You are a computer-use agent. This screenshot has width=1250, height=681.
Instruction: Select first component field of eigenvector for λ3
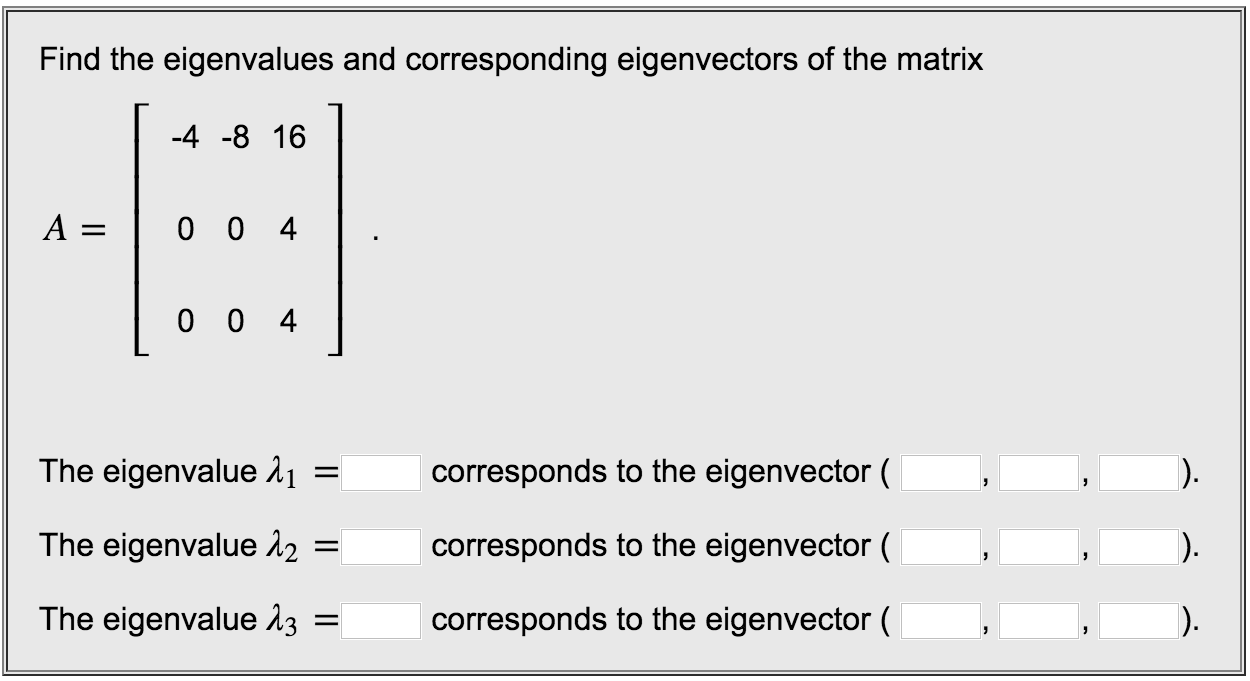(940, 620)
